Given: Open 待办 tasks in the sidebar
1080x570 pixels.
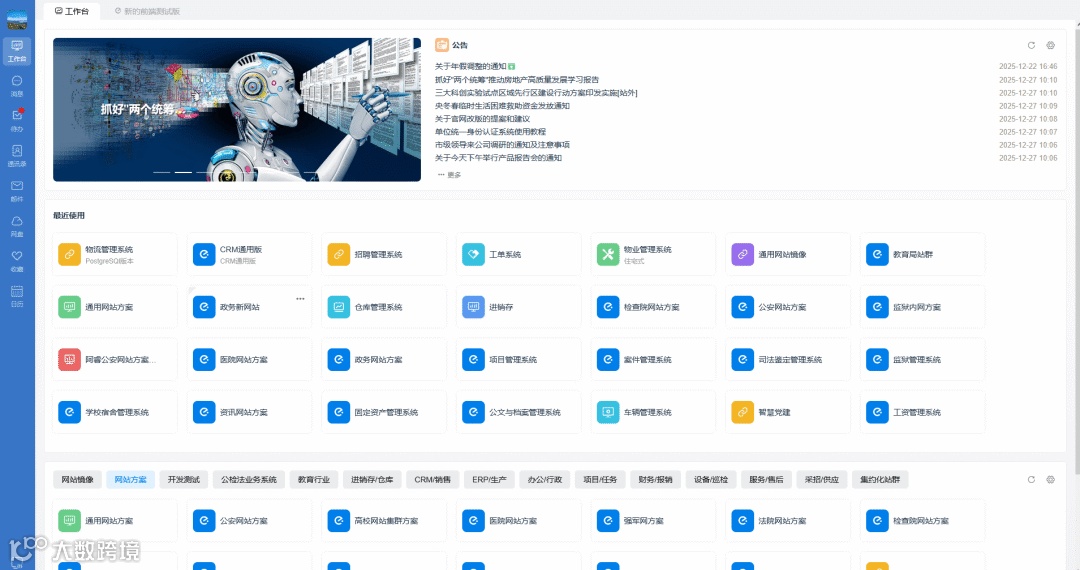Looking at the screenshot, I should [x=17, y=120].
